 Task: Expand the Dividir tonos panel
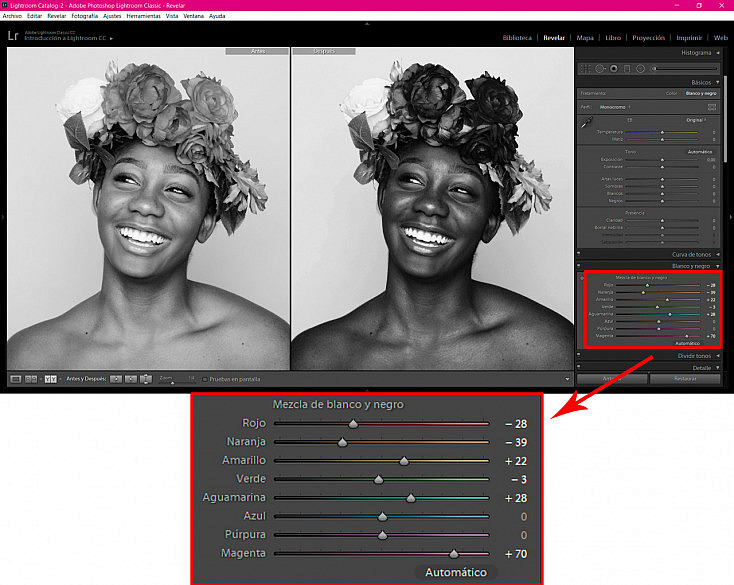pos(718,356)
